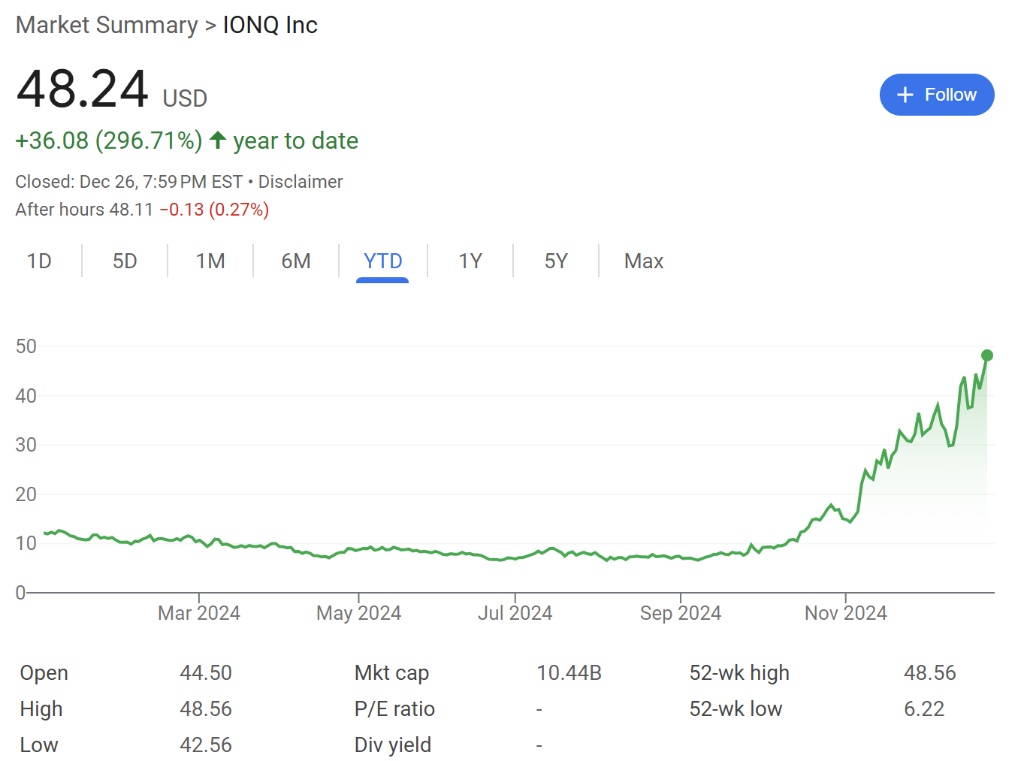
Task: Click the plus icon on Follow button
Action: [x=906, y=95]
